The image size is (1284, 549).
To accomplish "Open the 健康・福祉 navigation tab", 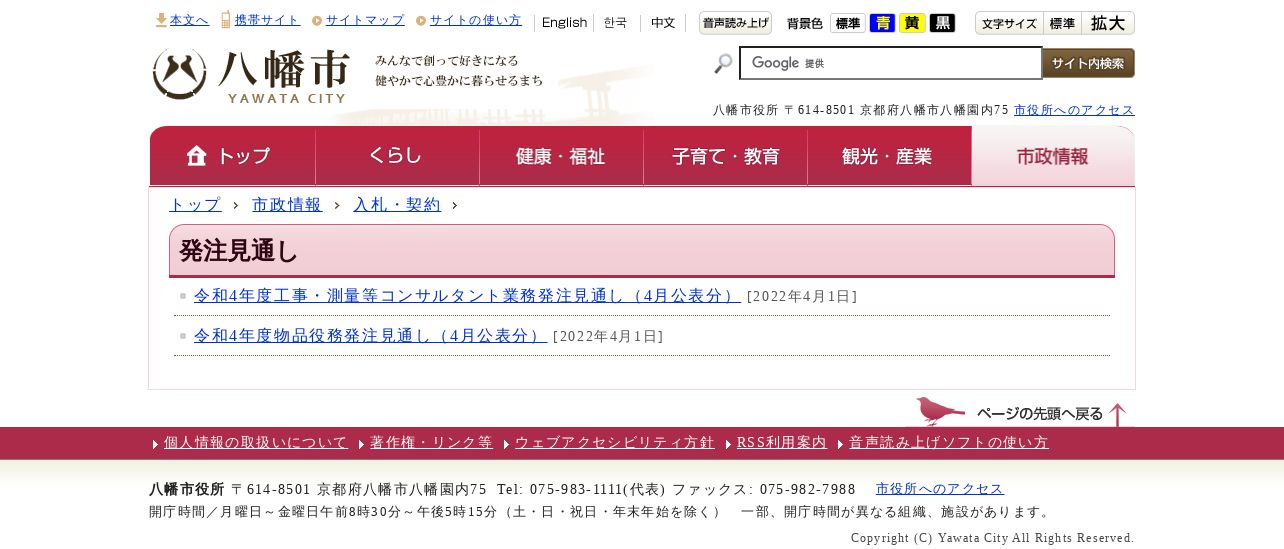I will click(561, 156).
